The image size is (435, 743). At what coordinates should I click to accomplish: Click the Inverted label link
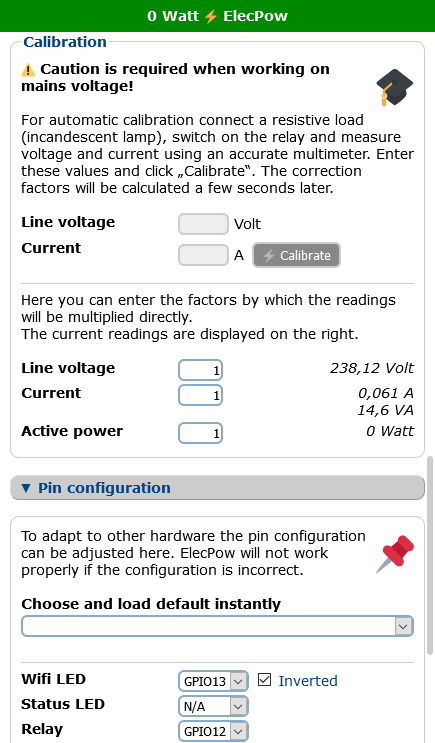pyautogui.click(x=308, y=681)
